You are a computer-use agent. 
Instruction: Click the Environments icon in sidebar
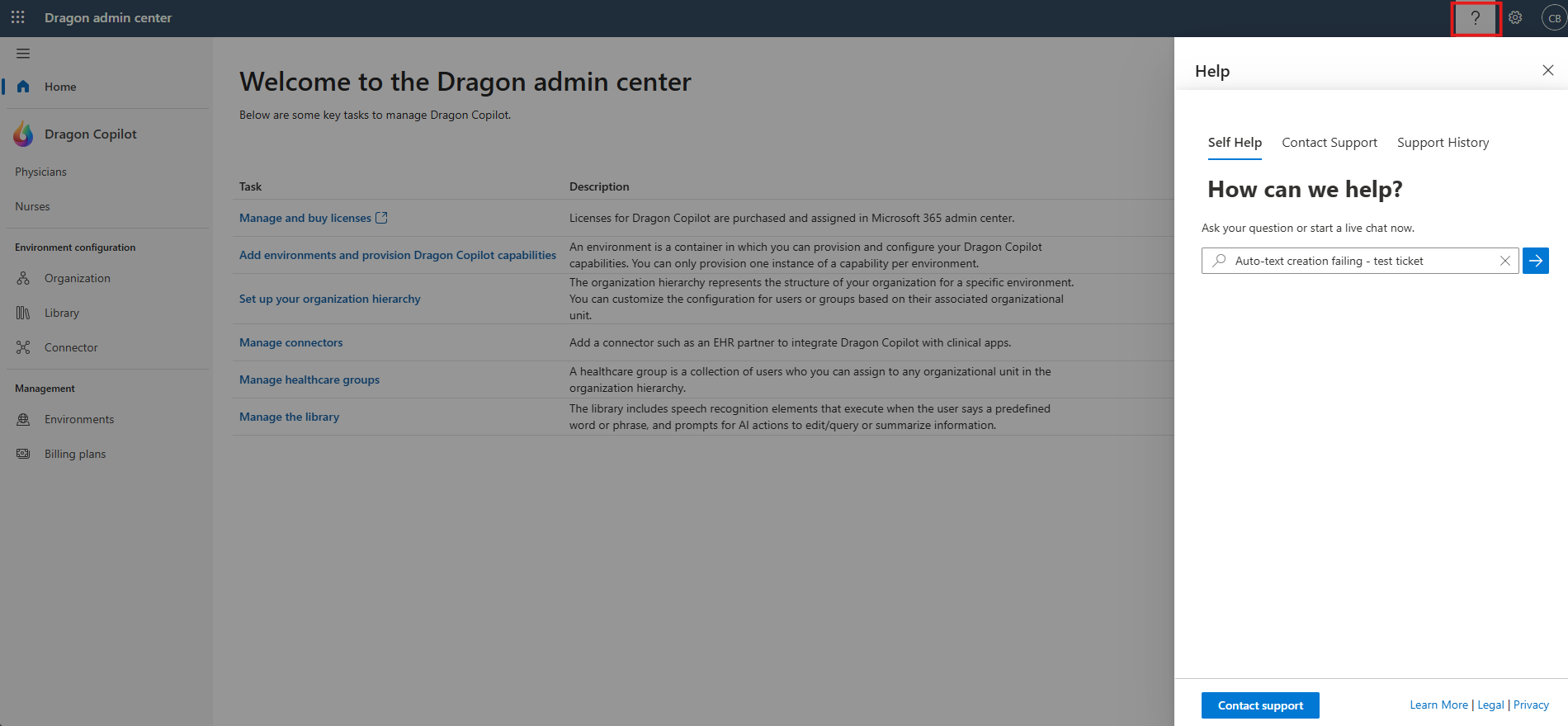(x=23, y=419)
